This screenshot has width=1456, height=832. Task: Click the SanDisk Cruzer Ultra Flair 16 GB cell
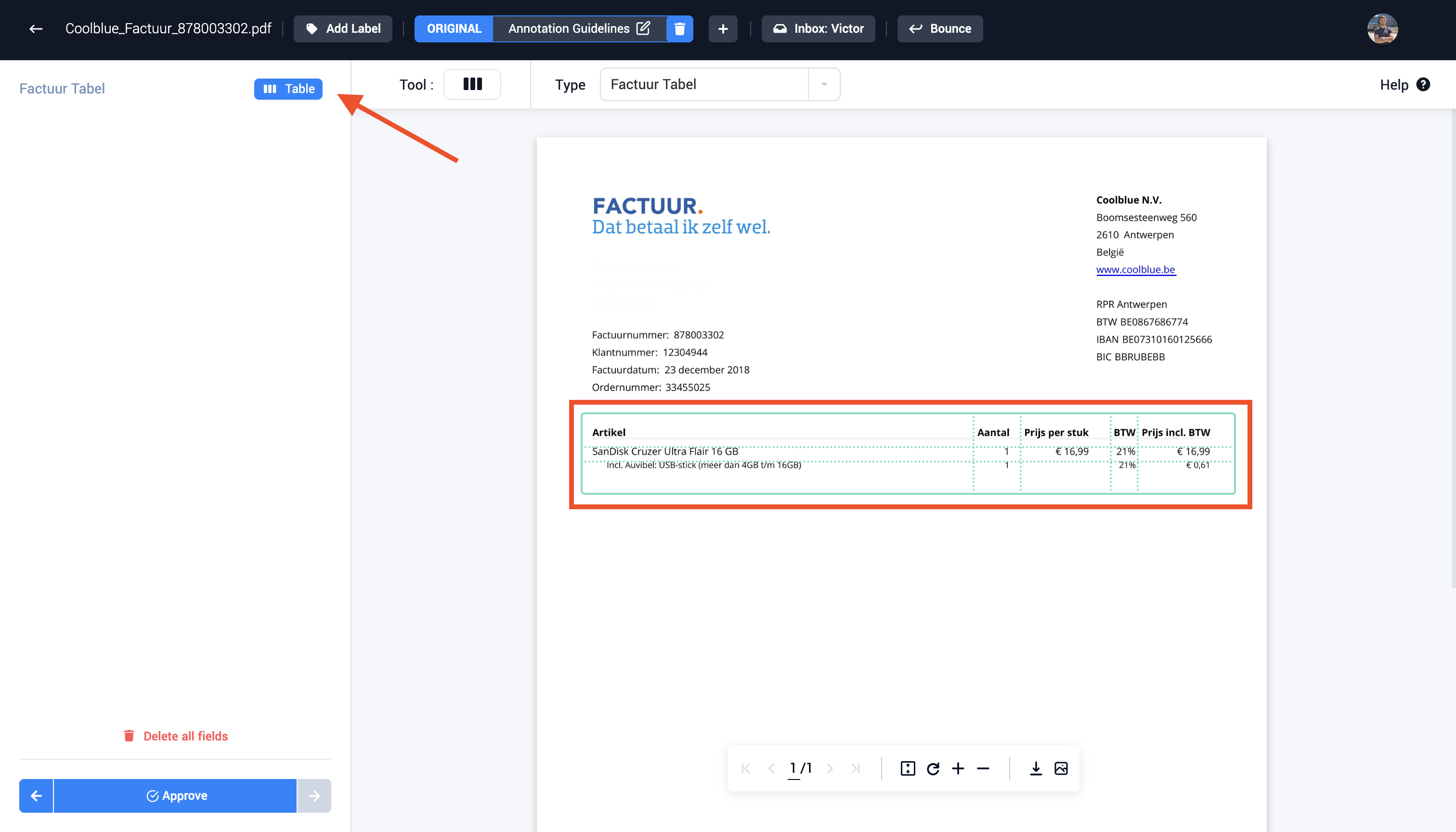click(x=665, y=451)
